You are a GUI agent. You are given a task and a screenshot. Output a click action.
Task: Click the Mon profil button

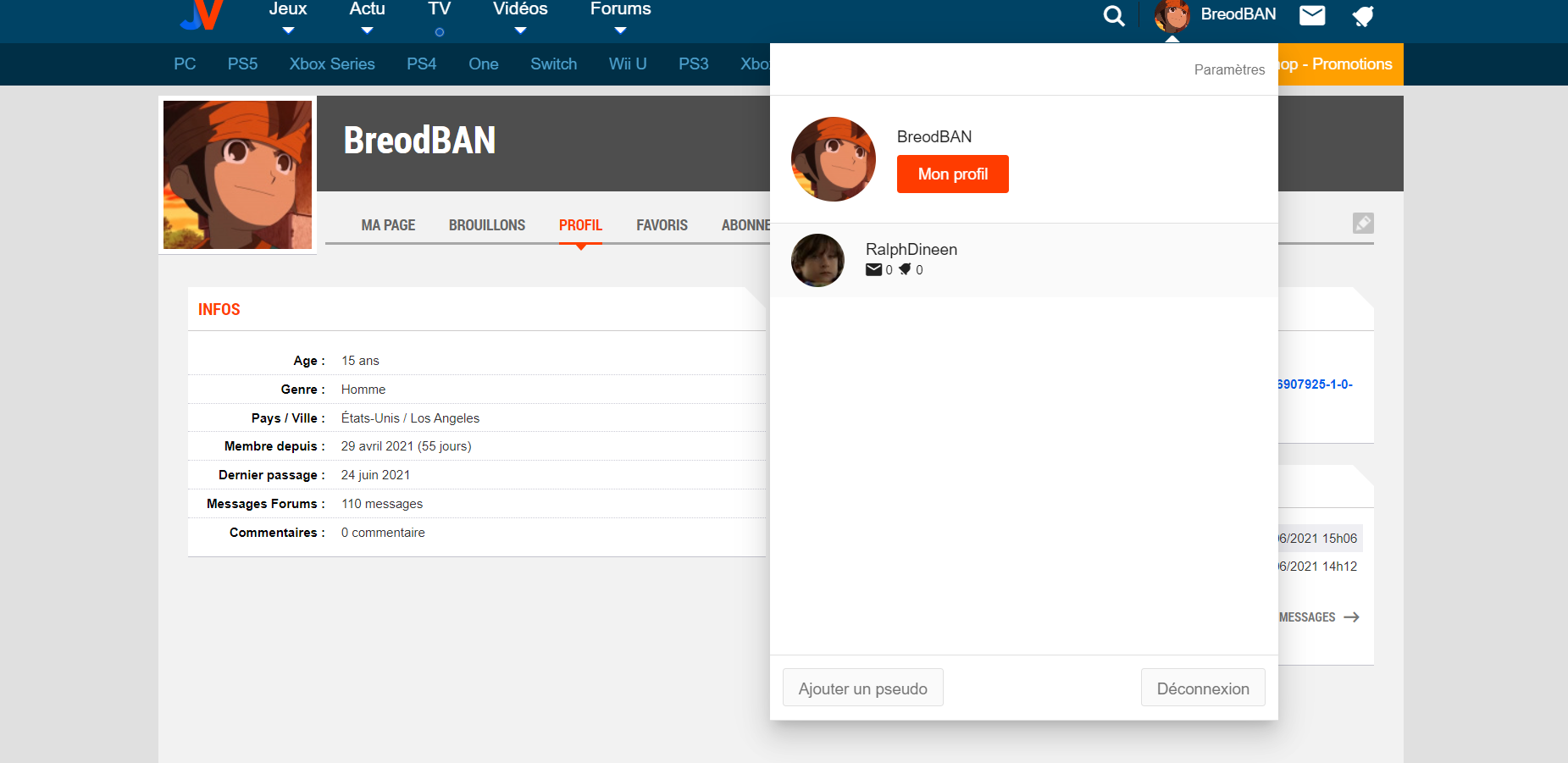pyautogui.click(x=953, y=174)
